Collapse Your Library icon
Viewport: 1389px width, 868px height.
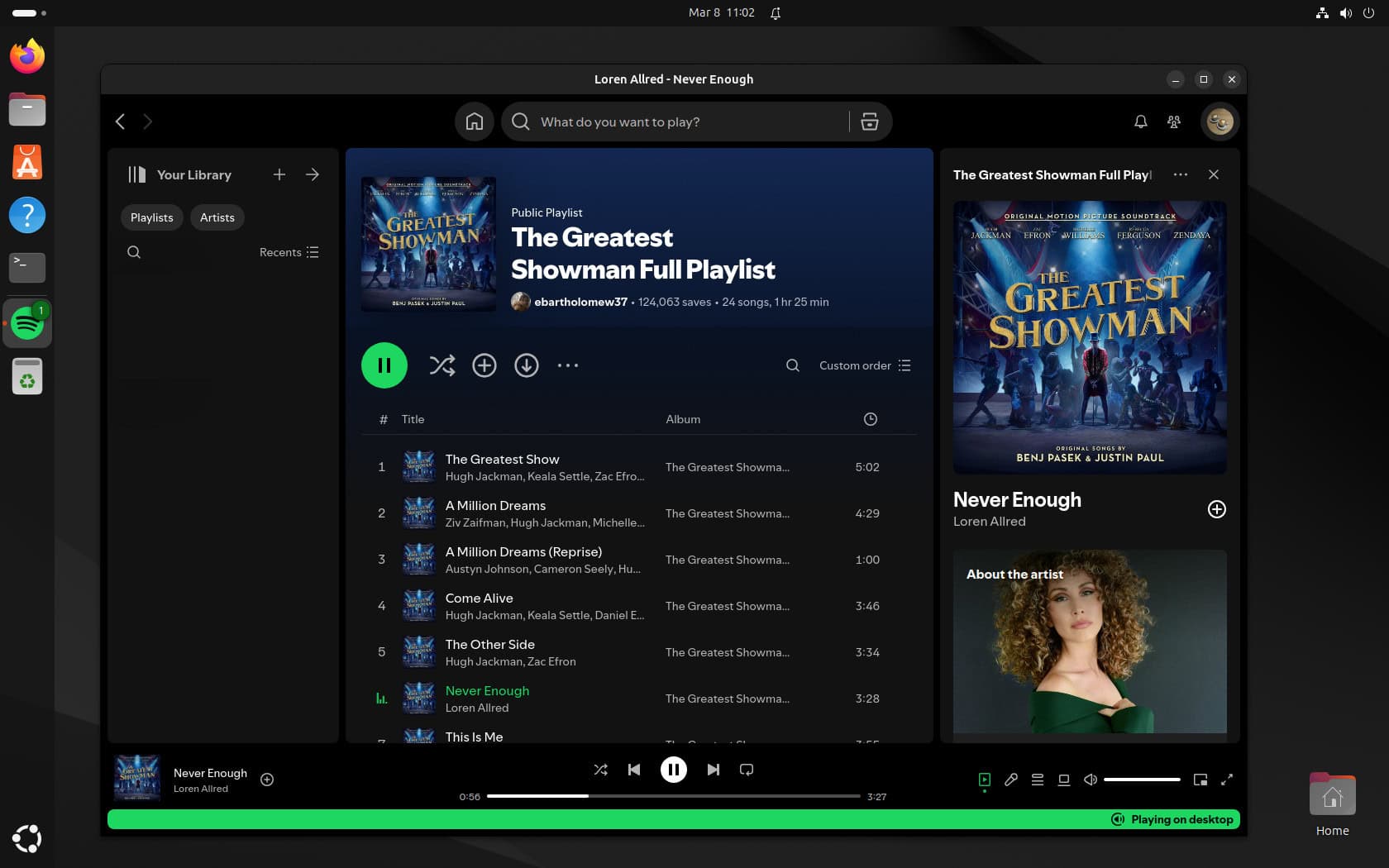point(136,174)
